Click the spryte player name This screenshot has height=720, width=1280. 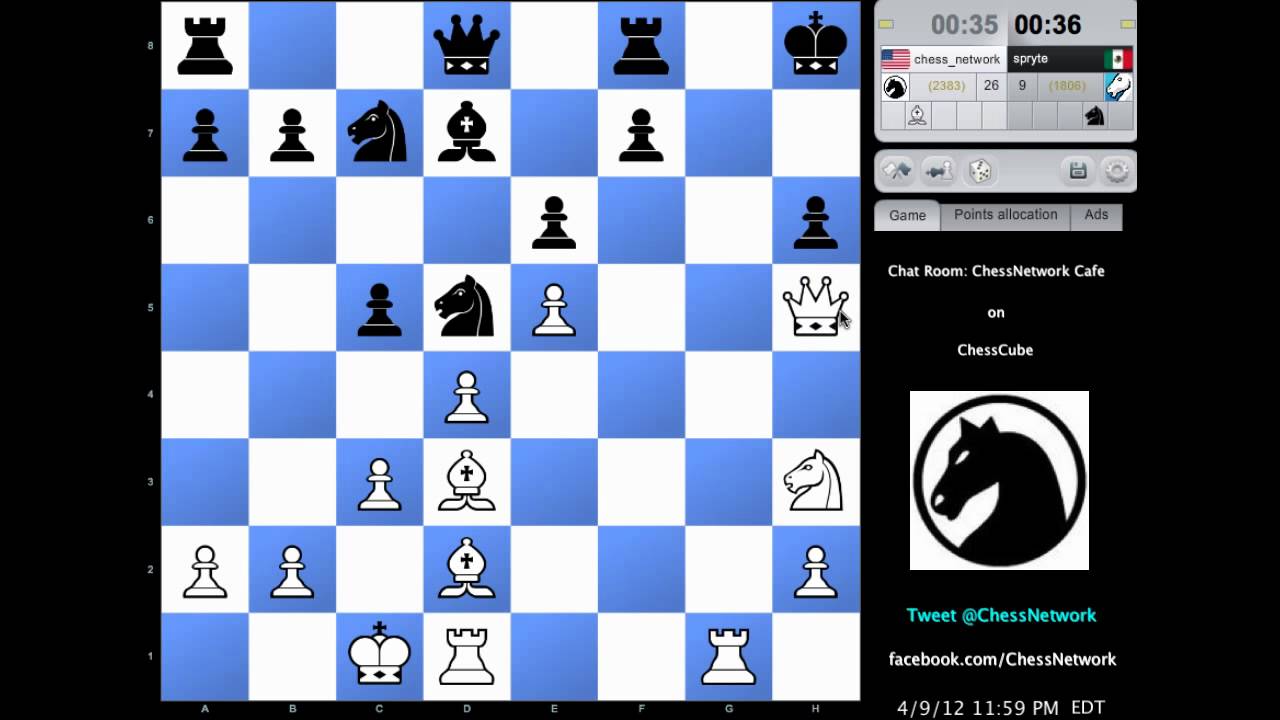(x=1031, y=59)
